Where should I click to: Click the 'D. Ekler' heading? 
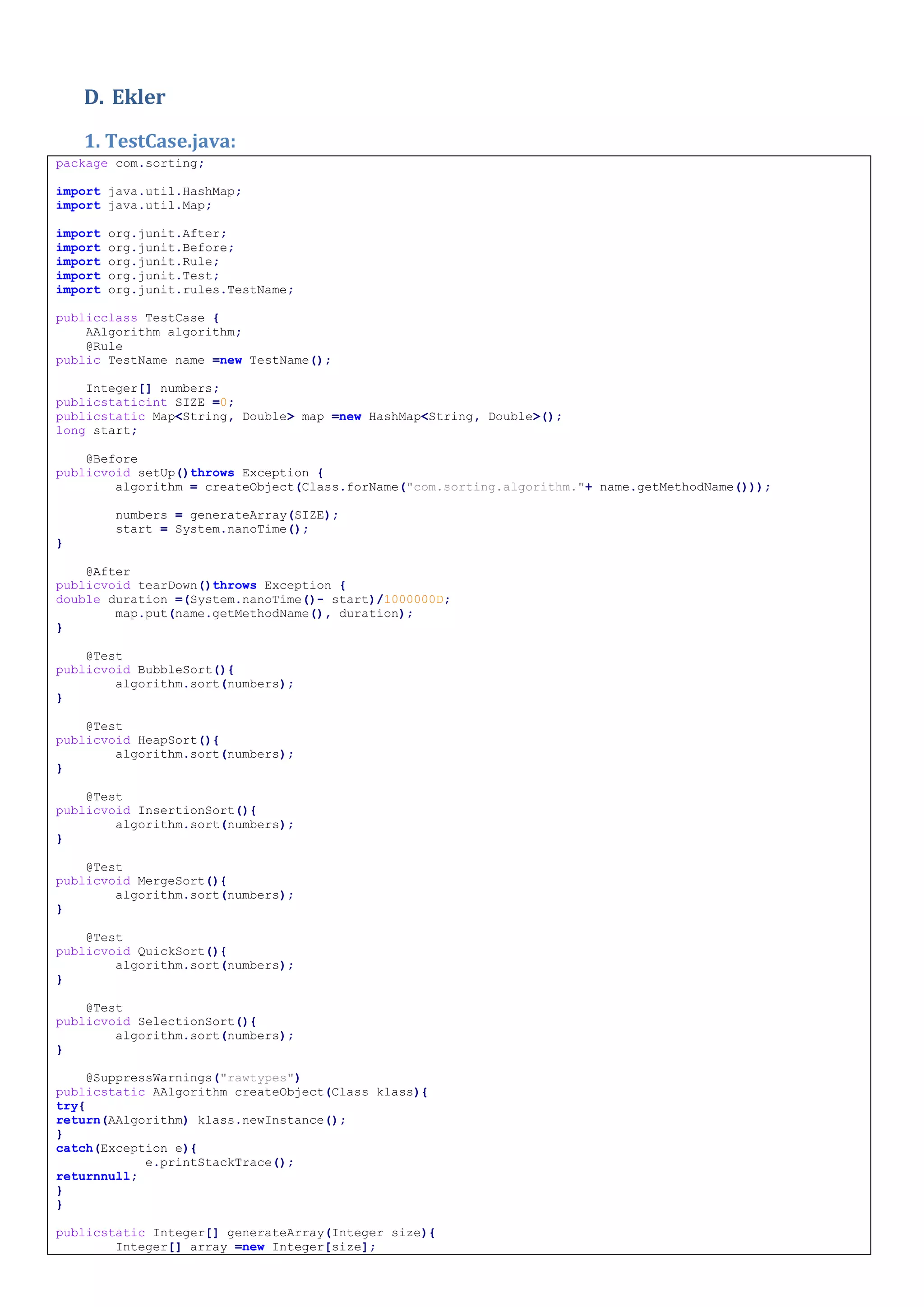125,97
